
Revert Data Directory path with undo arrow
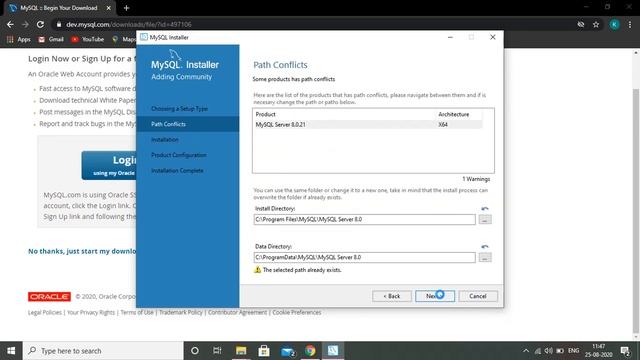point(484,247)
